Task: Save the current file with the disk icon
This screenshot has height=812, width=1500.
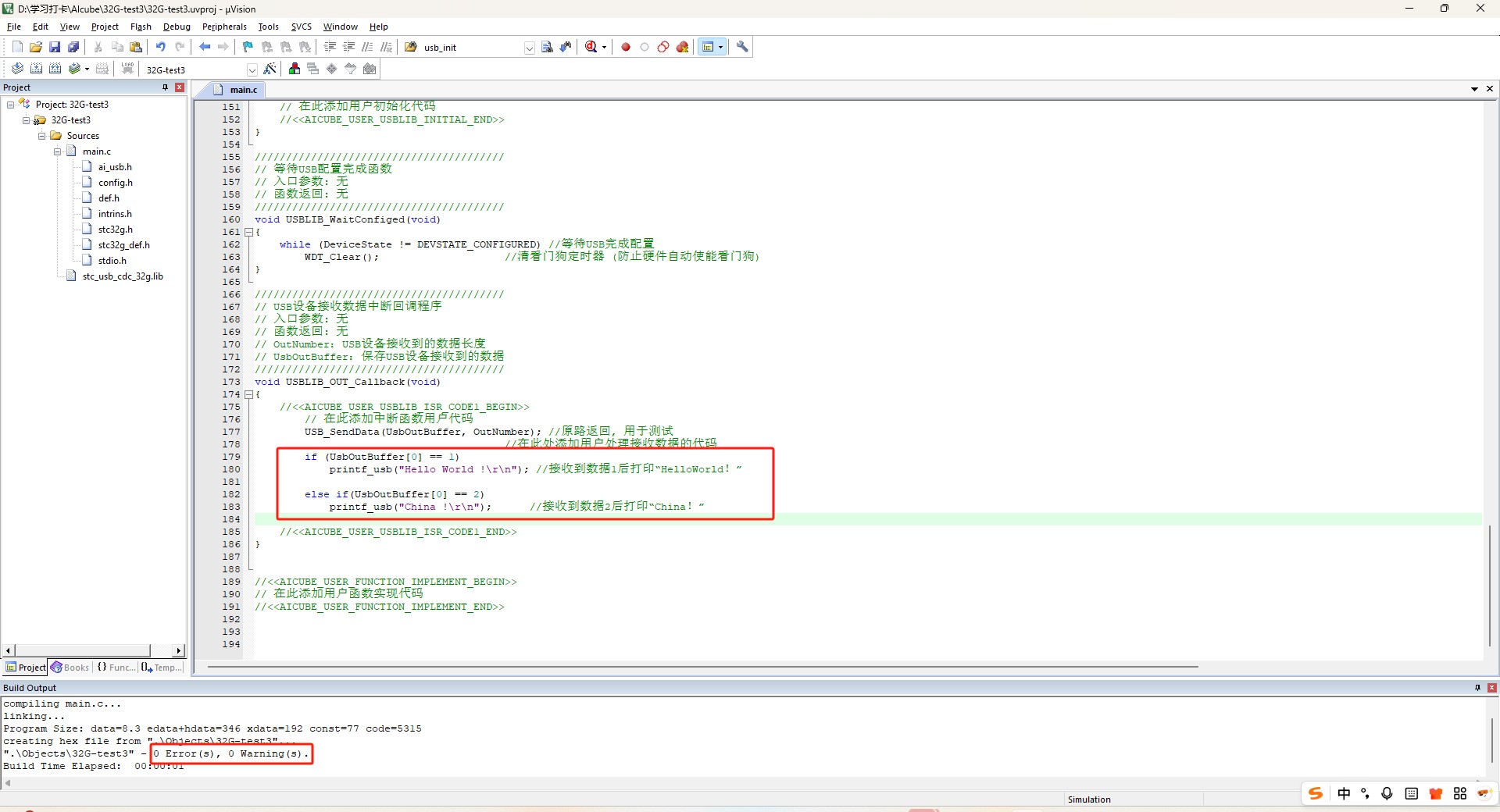Action: (x=55, y=47)
